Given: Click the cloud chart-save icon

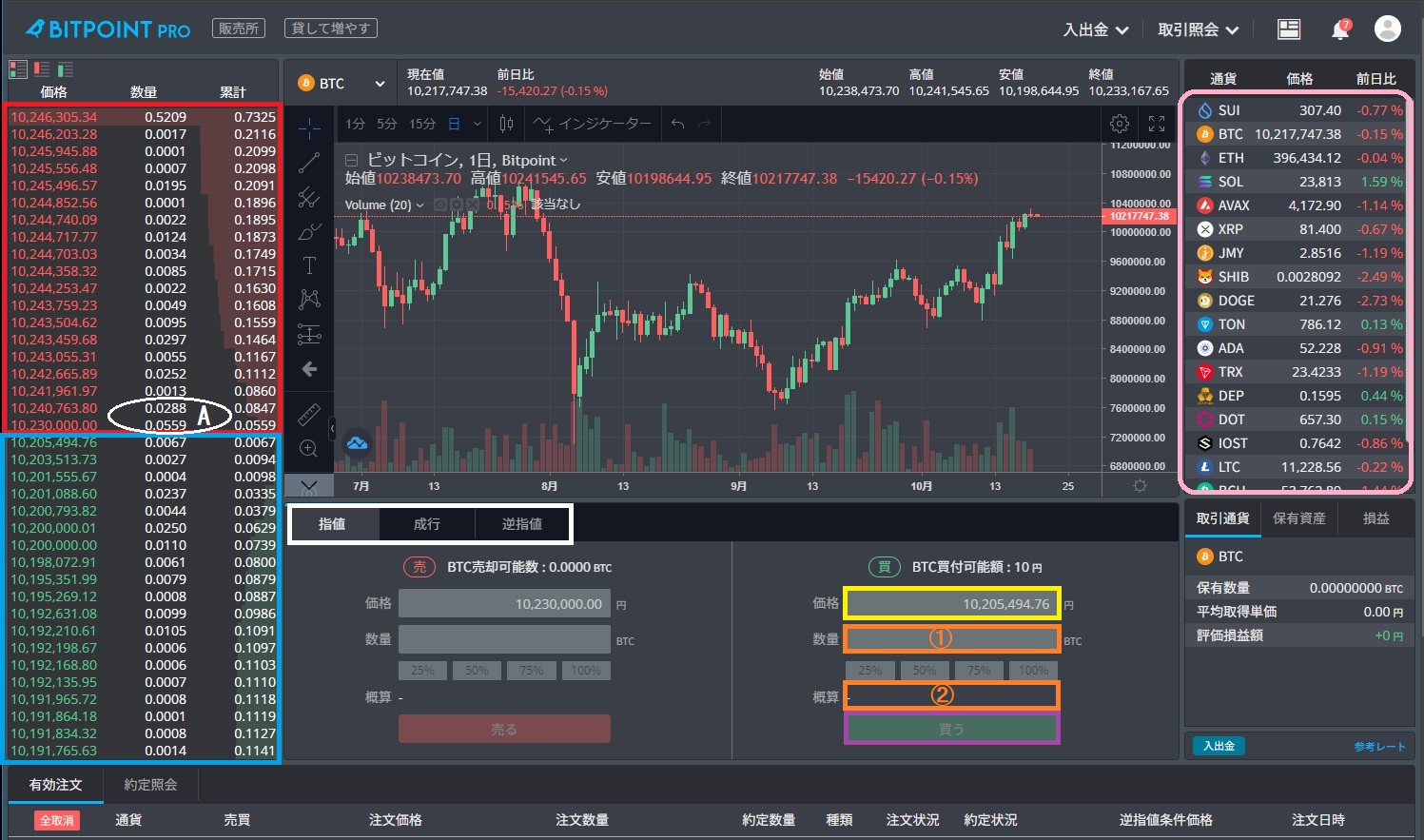Looking at the screenshot, I should pos(357,443).
